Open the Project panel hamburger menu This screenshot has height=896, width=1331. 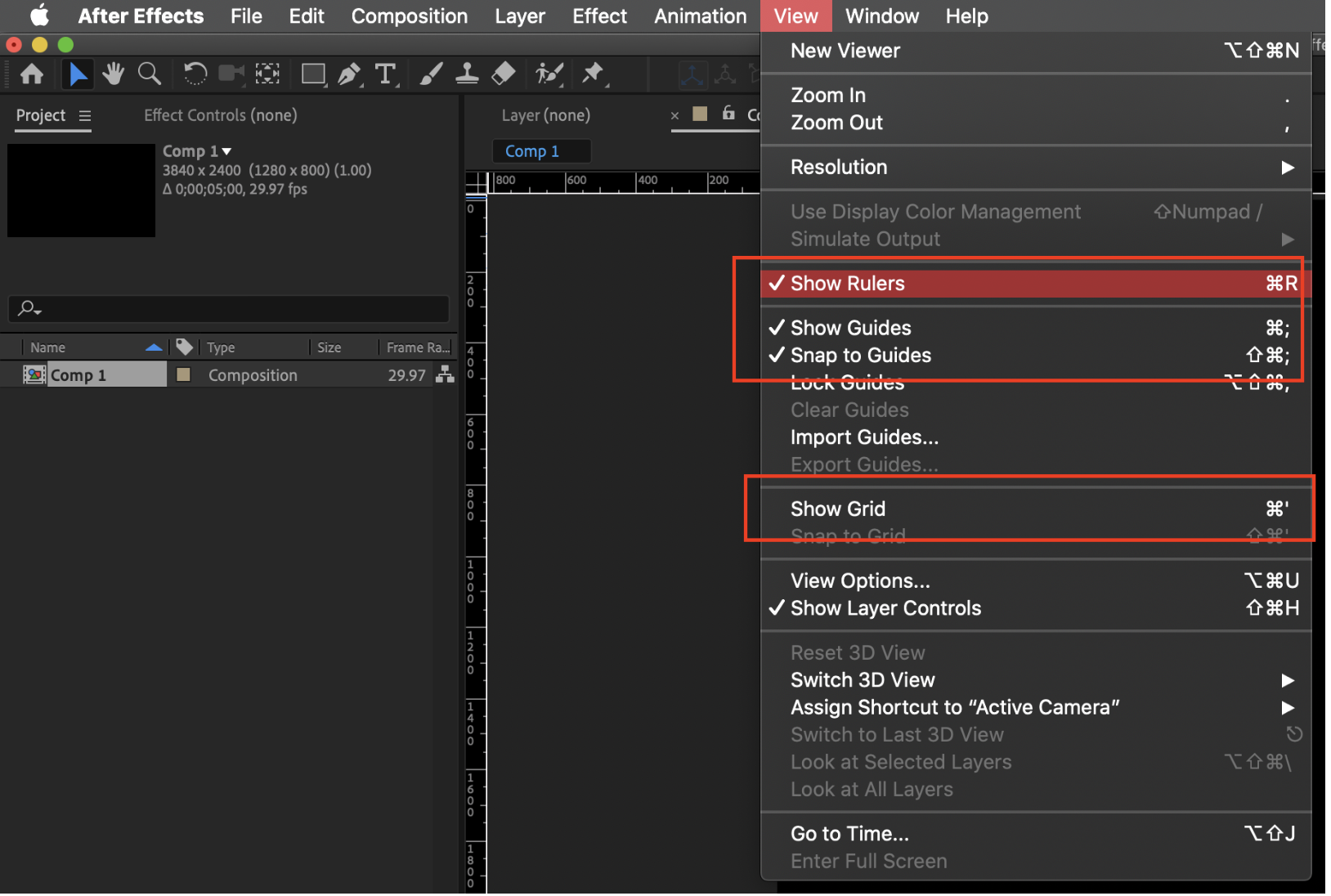click(85, 116)
